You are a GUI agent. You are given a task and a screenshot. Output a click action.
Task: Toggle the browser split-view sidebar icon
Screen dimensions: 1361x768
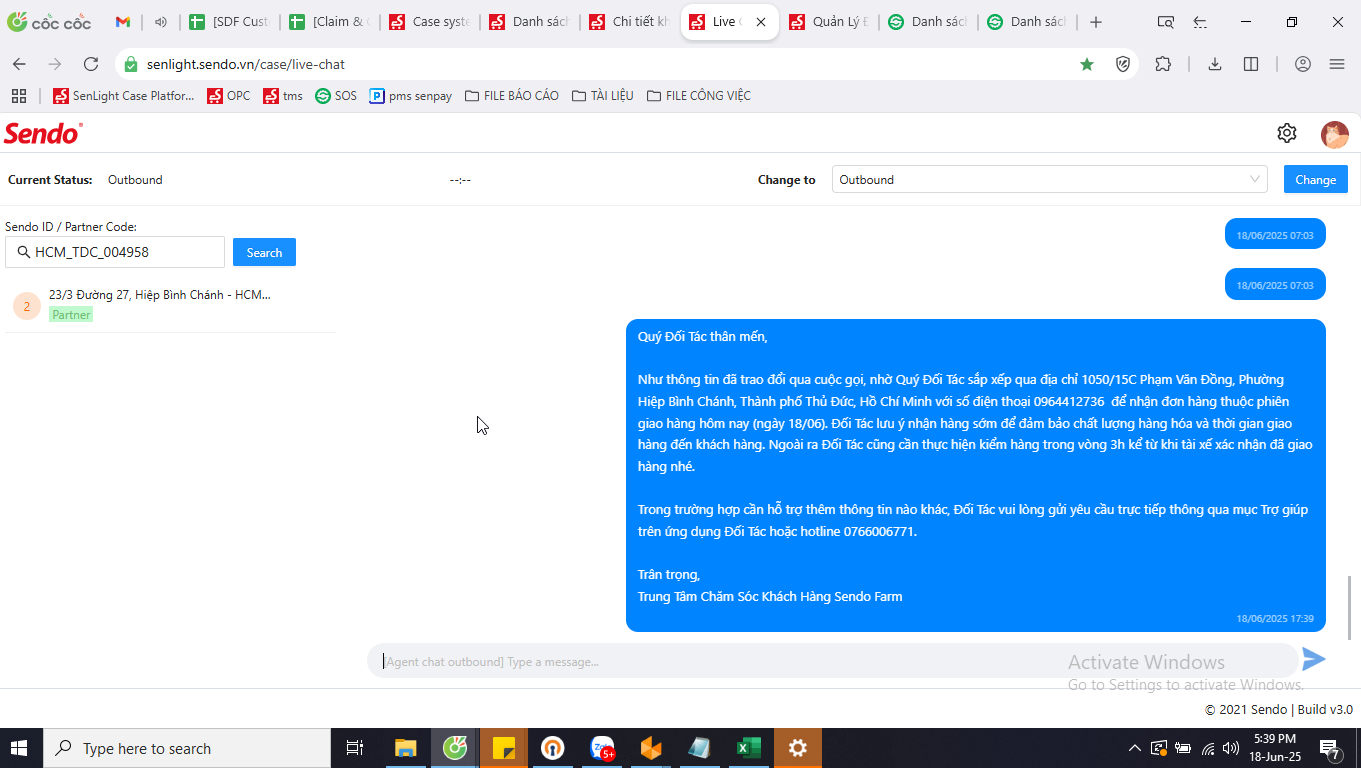pos(1251,64)
